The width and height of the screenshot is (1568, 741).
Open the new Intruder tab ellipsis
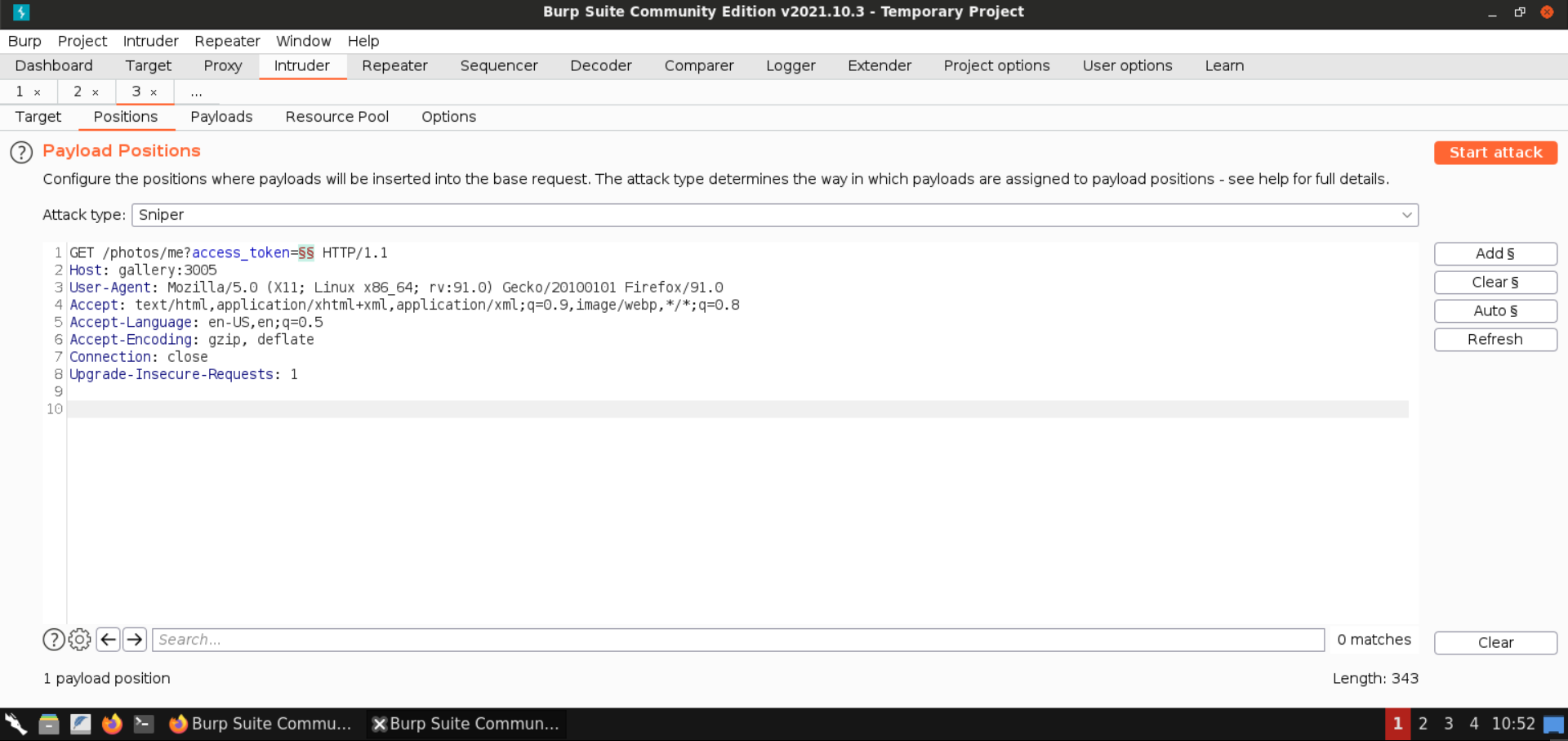point(196,92)
